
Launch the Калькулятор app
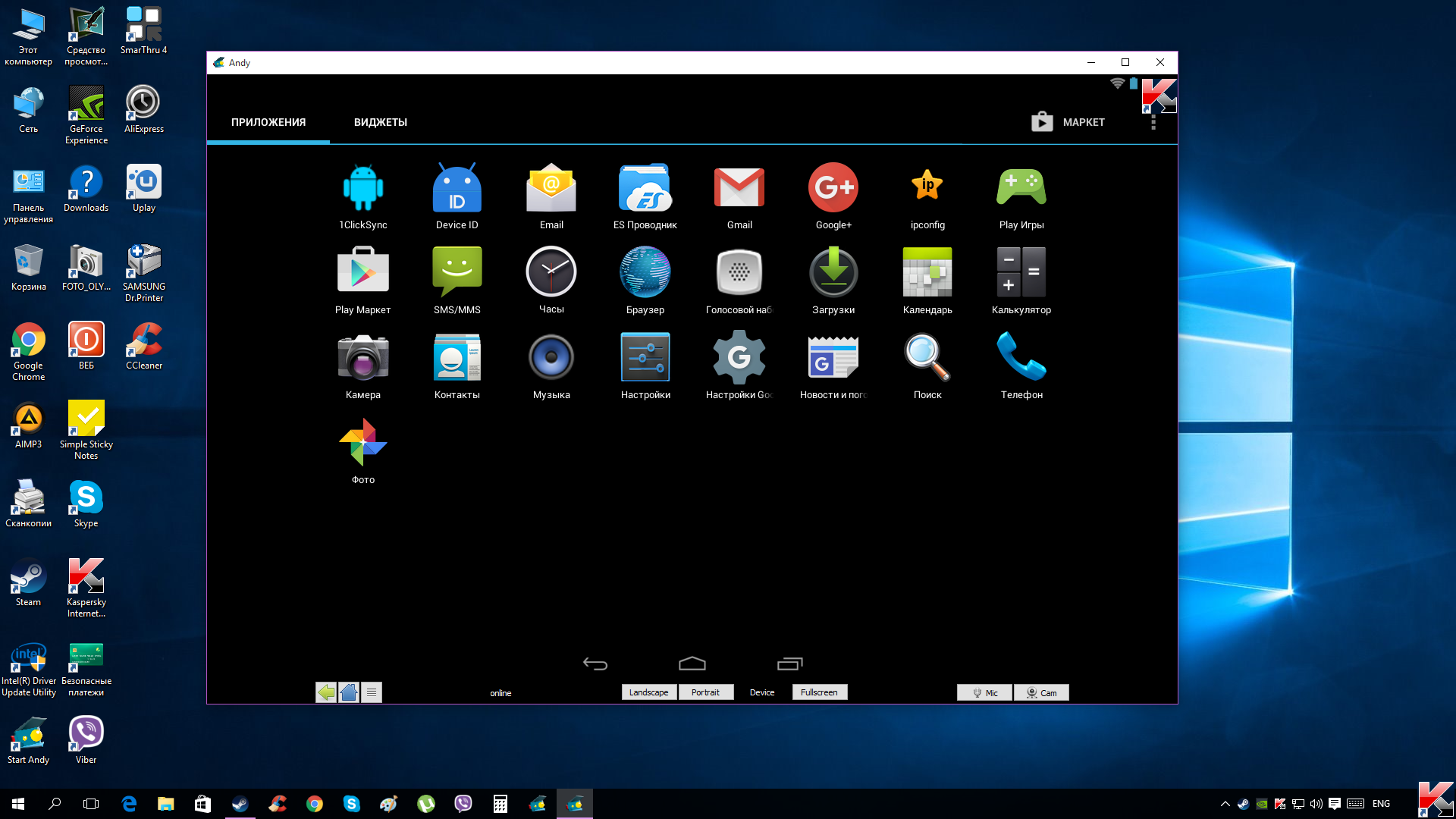pos(1021,271)
